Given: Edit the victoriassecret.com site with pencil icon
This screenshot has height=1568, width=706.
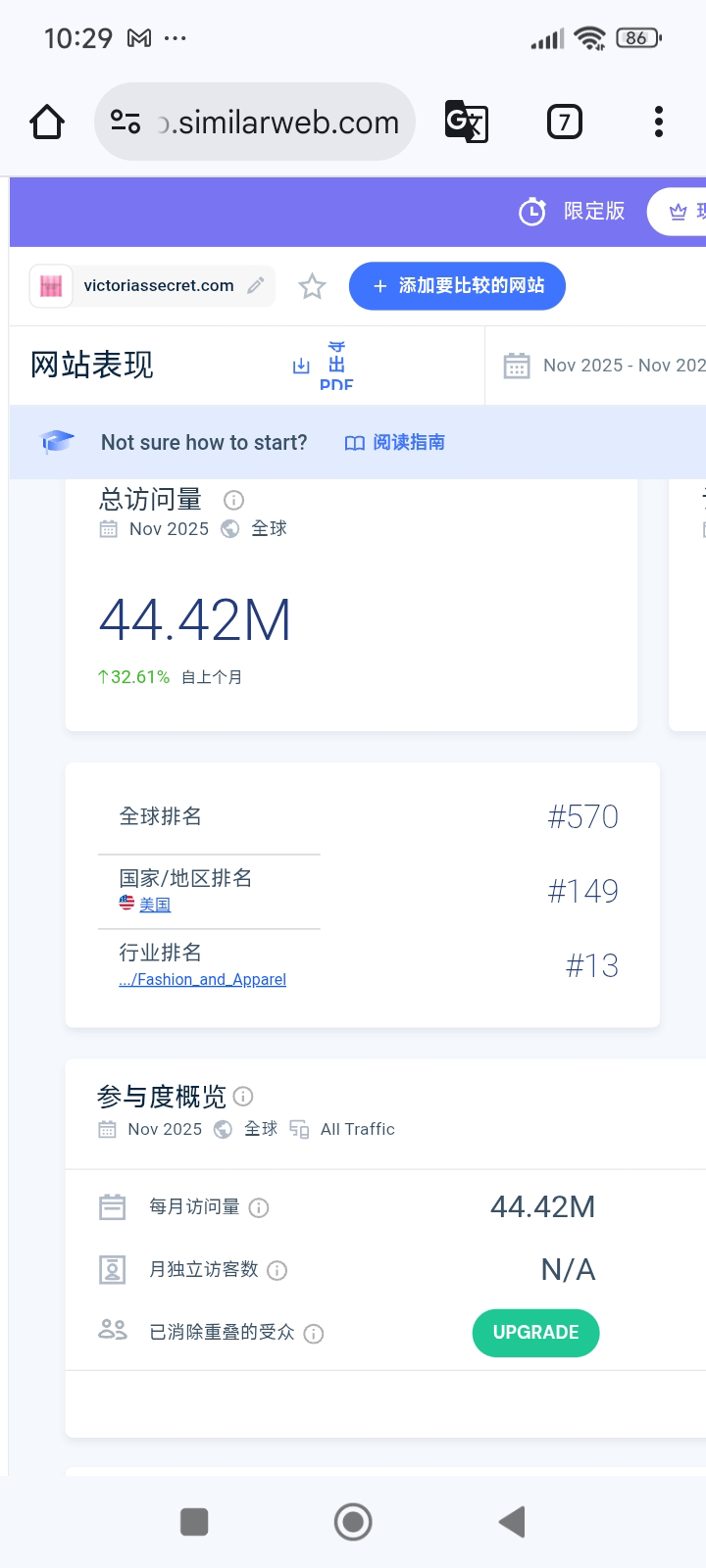Looking at the screenshot, I should 256,286.
